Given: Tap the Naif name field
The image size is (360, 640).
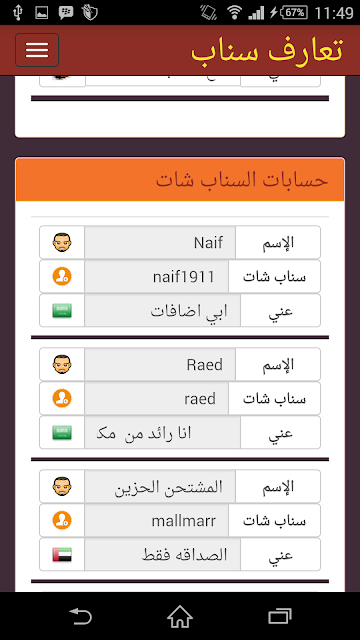Looking at the screenshot, I should (x=160, y=242).
